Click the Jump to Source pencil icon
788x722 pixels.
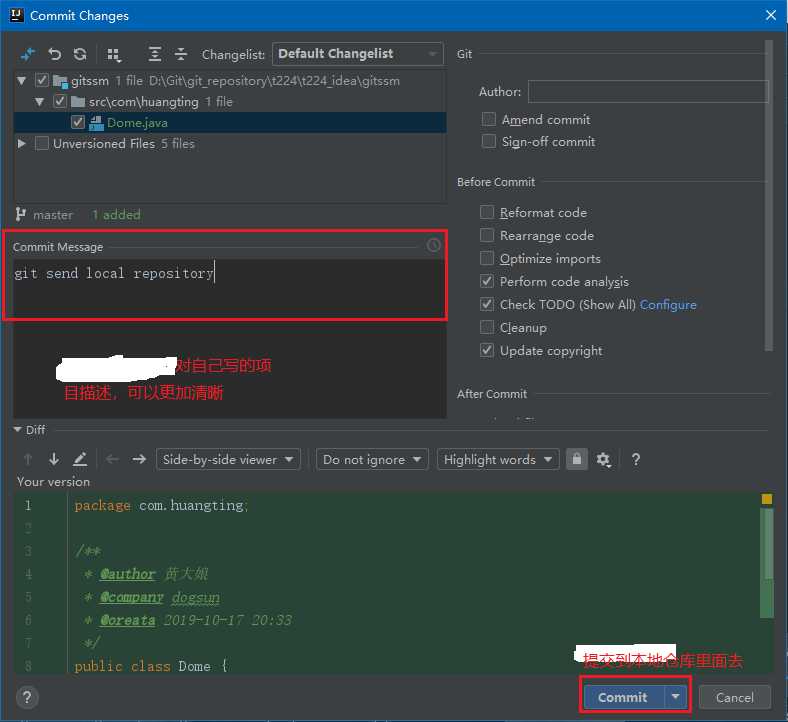coord(80,459)
